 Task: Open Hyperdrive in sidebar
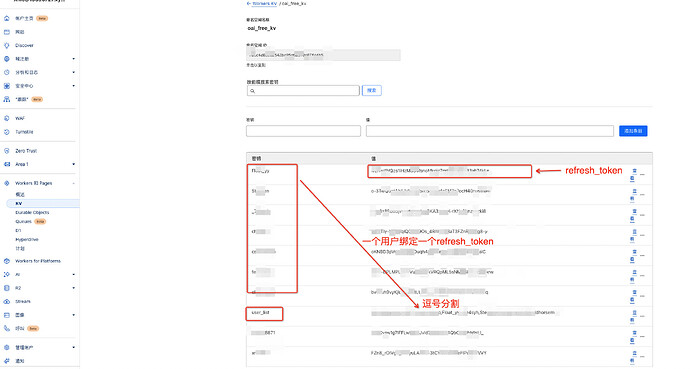coord(27,240)
